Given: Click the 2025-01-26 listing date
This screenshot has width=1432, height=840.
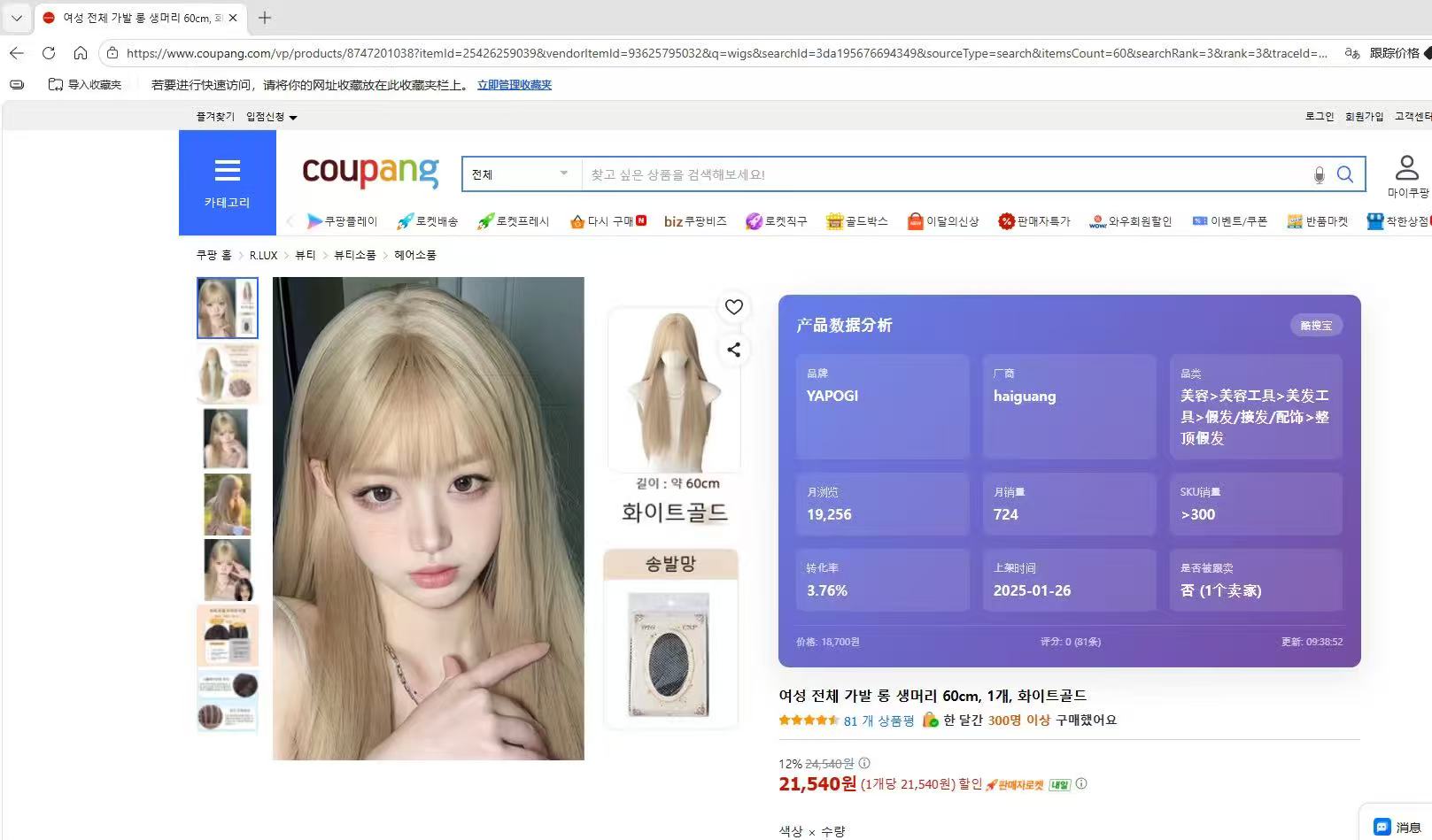Looking at the screenshot, I should tap(1032, 590).
